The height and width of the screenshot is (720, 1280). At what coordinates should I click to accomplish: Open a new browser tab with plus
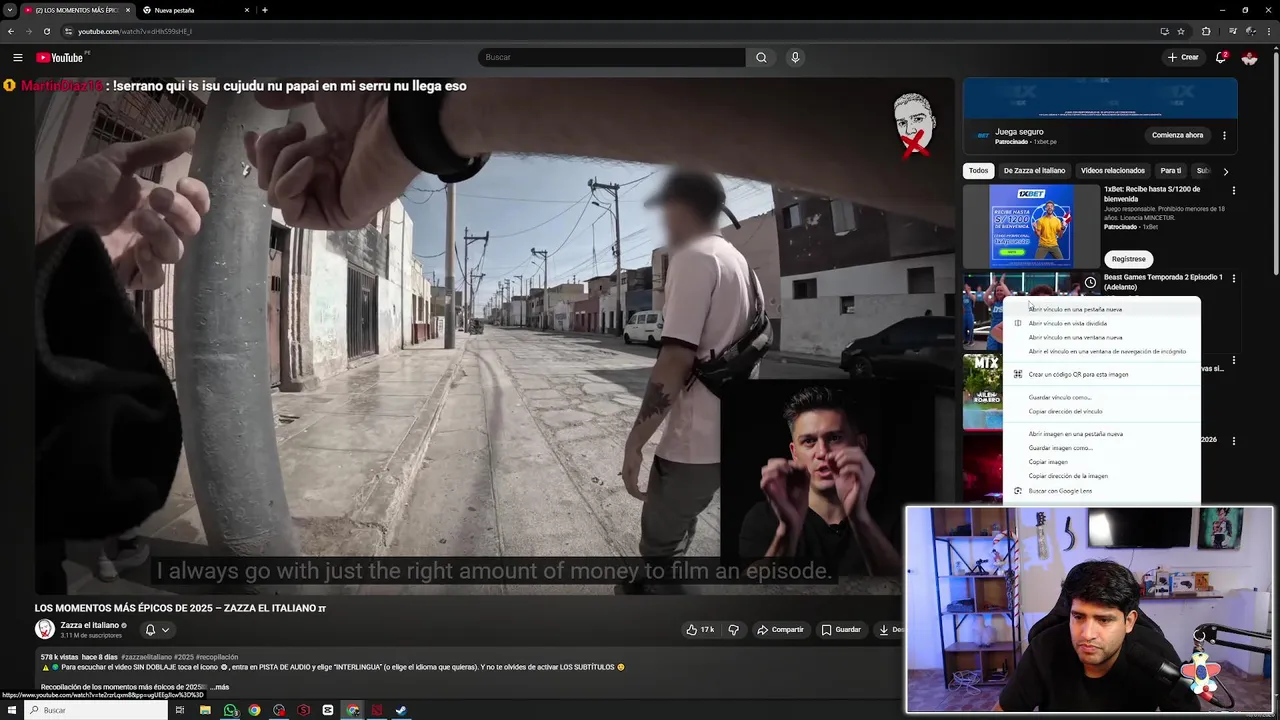[x=264, y=10]
